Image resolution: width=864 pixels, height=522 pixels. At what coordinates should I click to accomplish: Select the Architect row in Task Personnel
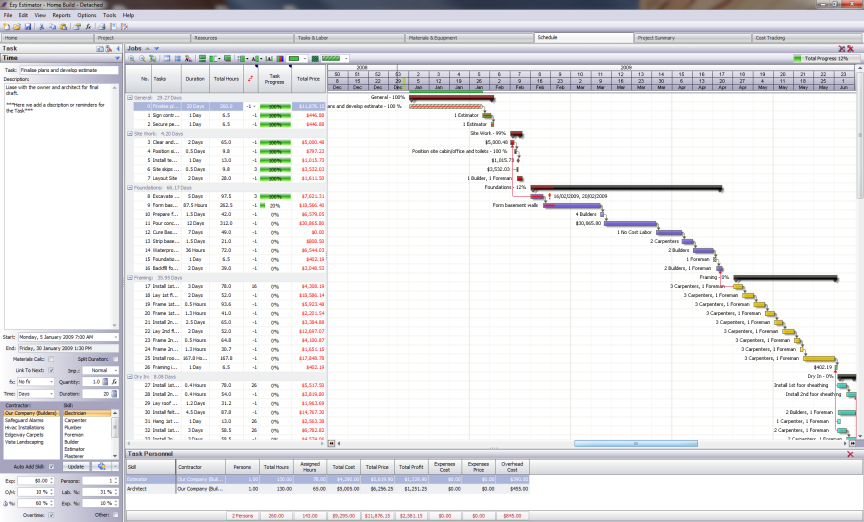[327, 488]
